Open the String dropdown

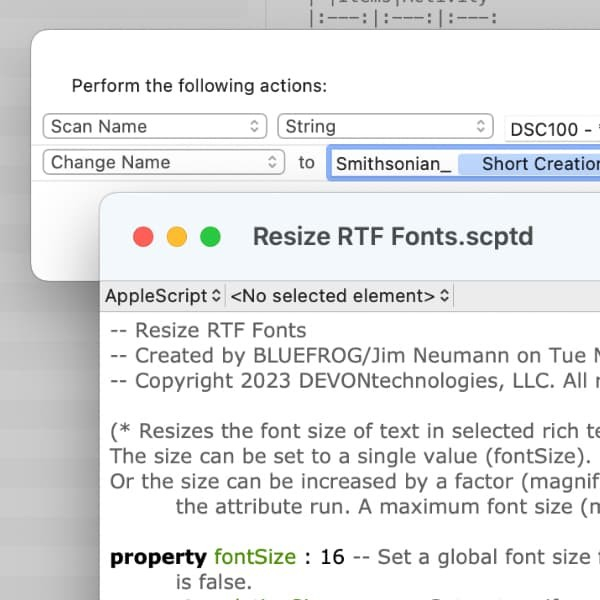click(385, 127)
